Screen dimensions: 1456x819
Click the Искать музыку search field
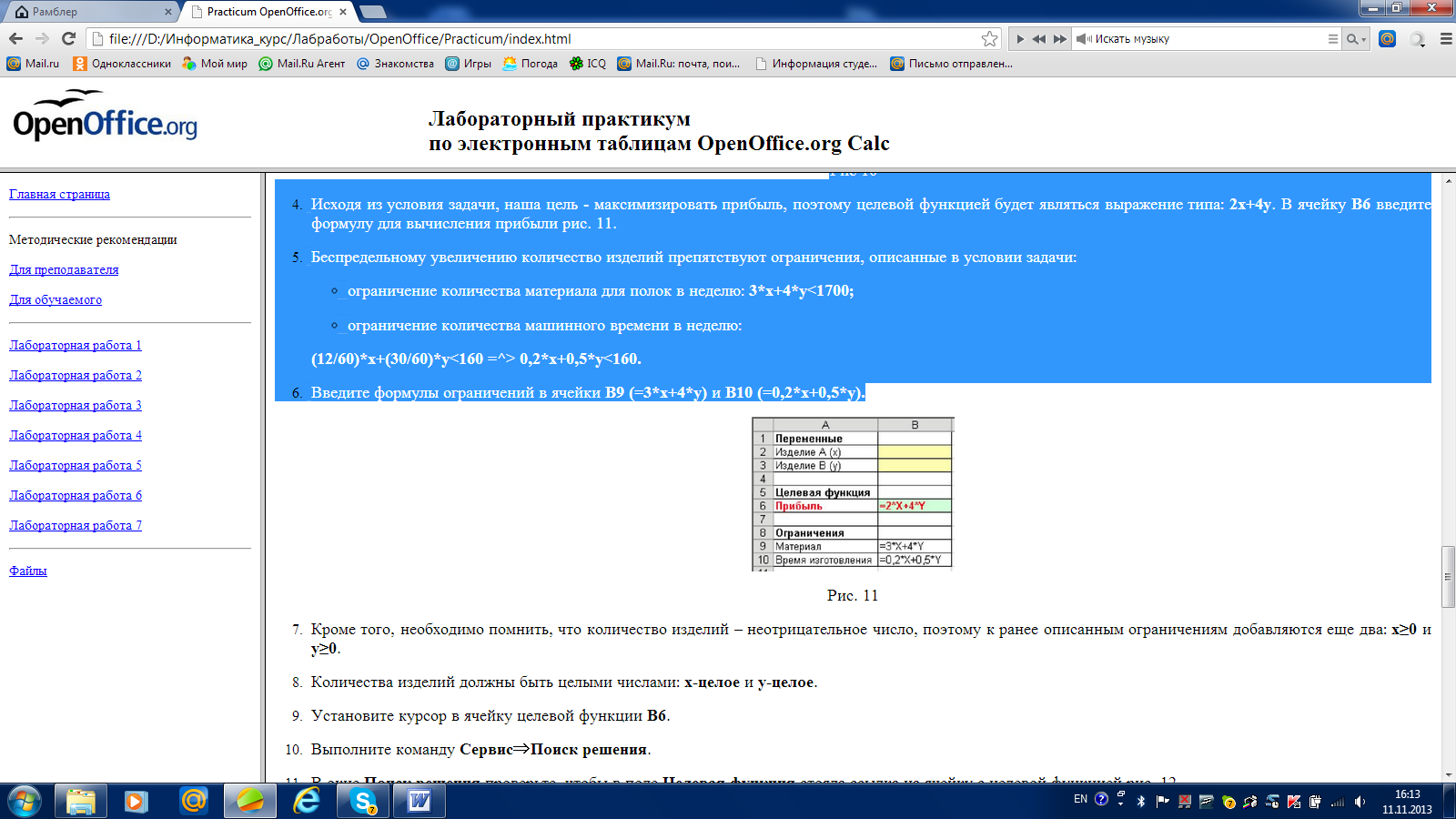[1208, 39]
